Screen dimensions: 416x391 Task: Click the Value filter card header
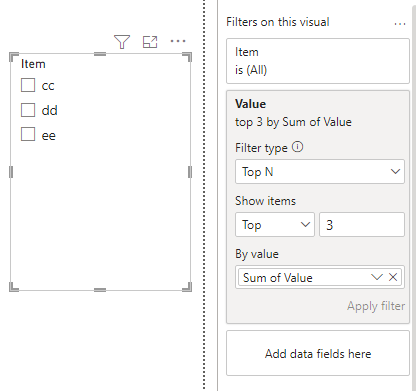coord(250,104)
